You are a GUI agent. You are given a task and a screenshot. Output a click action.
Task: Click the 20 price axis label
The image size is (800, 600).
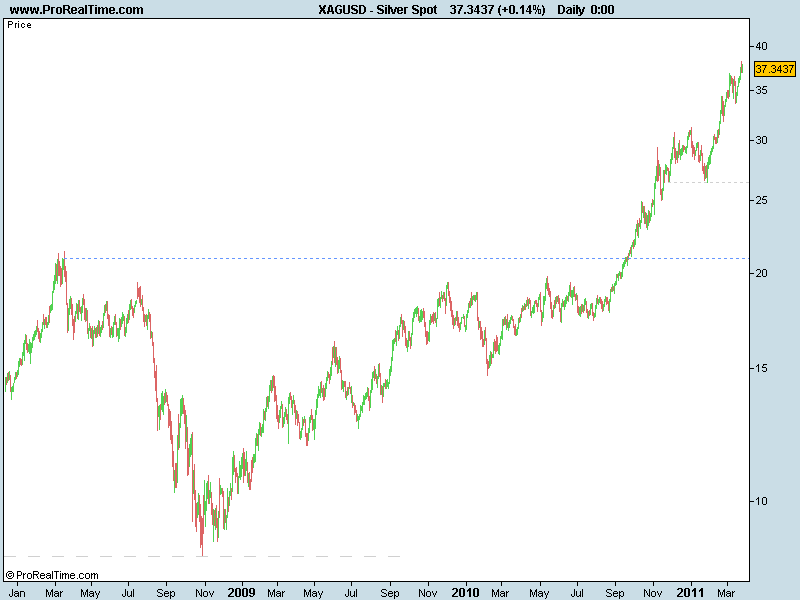coord(761,273)
